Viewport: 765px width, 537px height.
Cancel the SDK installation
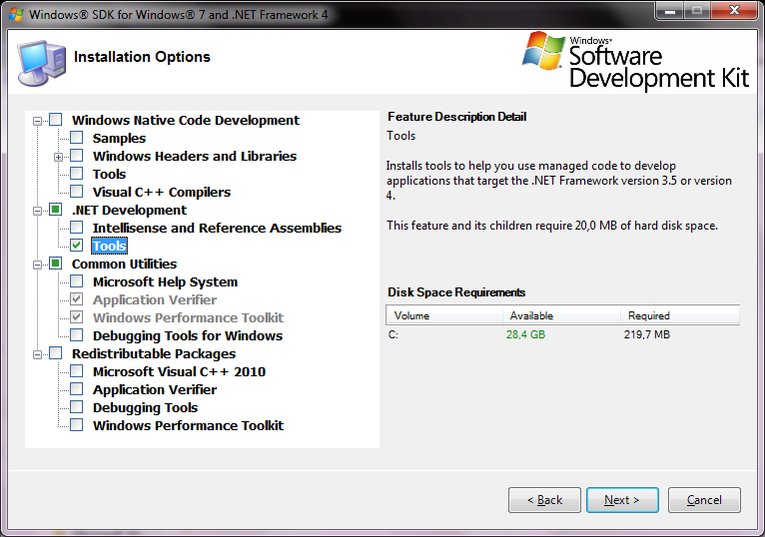(704, 500)
